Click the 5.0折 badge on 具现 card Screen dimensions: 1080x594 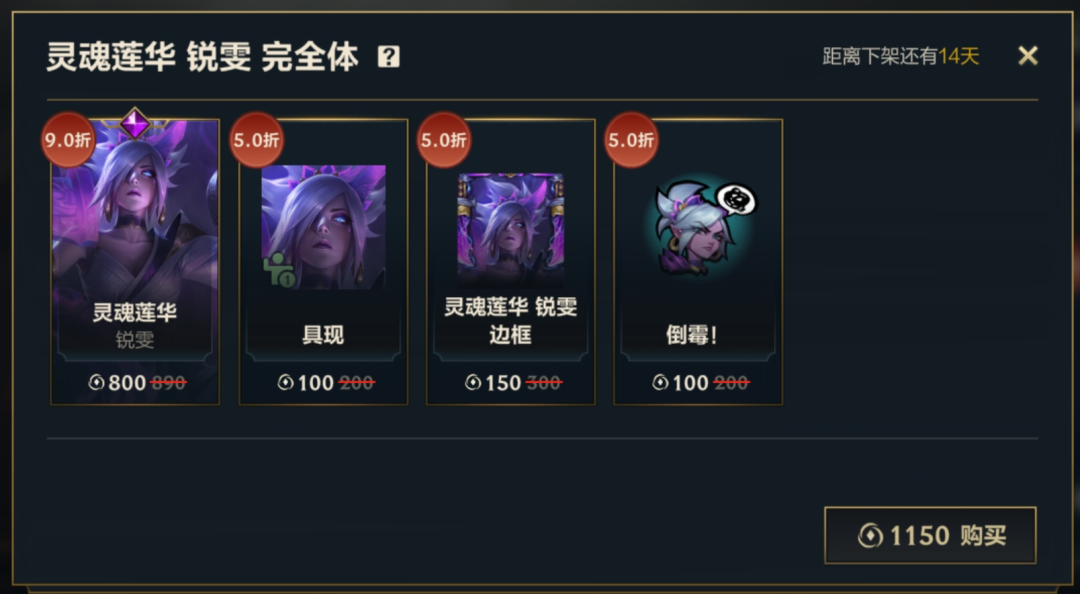coord(256,140)
